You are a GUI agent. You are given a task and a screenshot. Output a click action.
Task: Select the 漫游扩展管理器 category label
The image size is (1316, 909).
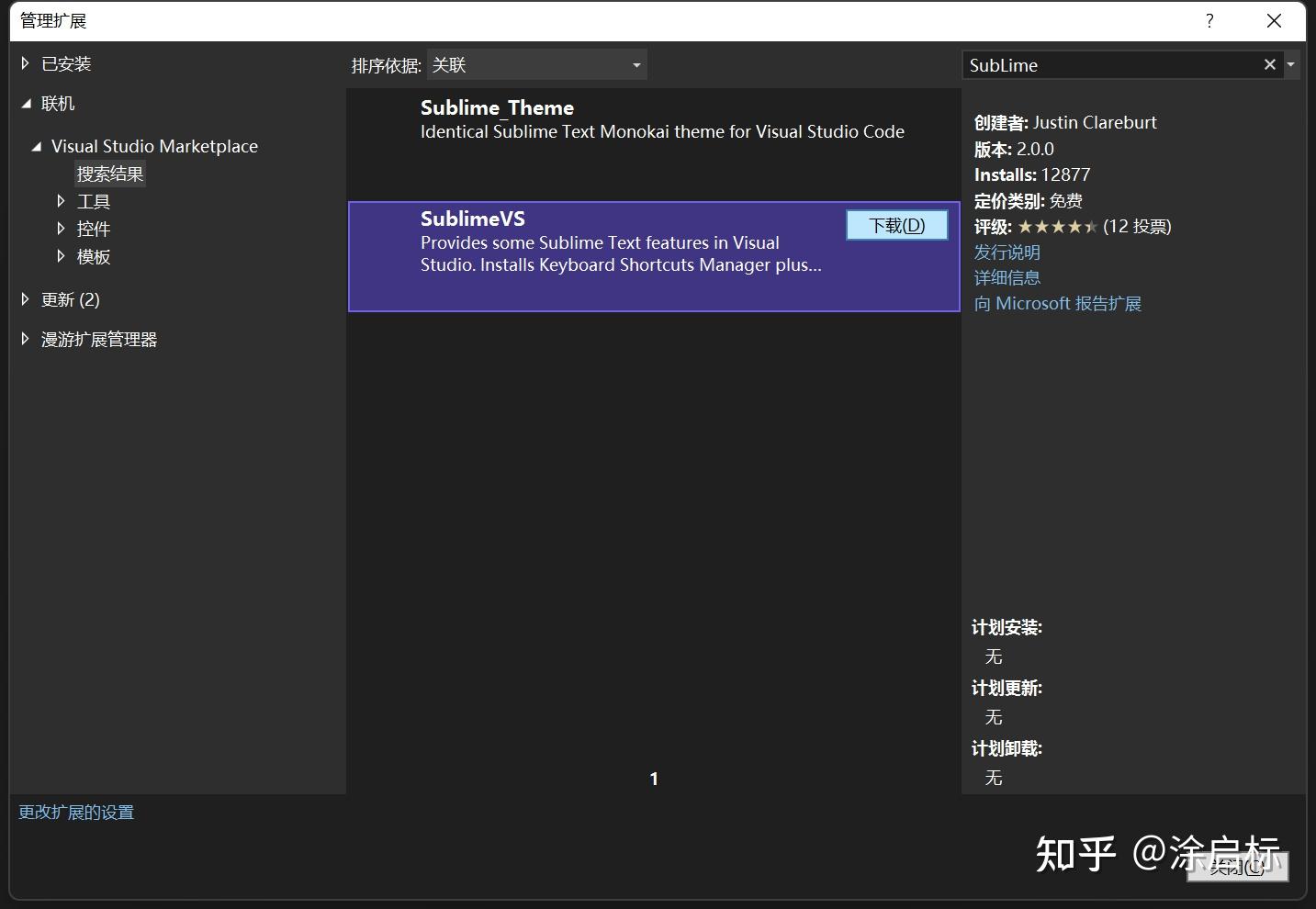pyautogui.click(x=99, y=339)
